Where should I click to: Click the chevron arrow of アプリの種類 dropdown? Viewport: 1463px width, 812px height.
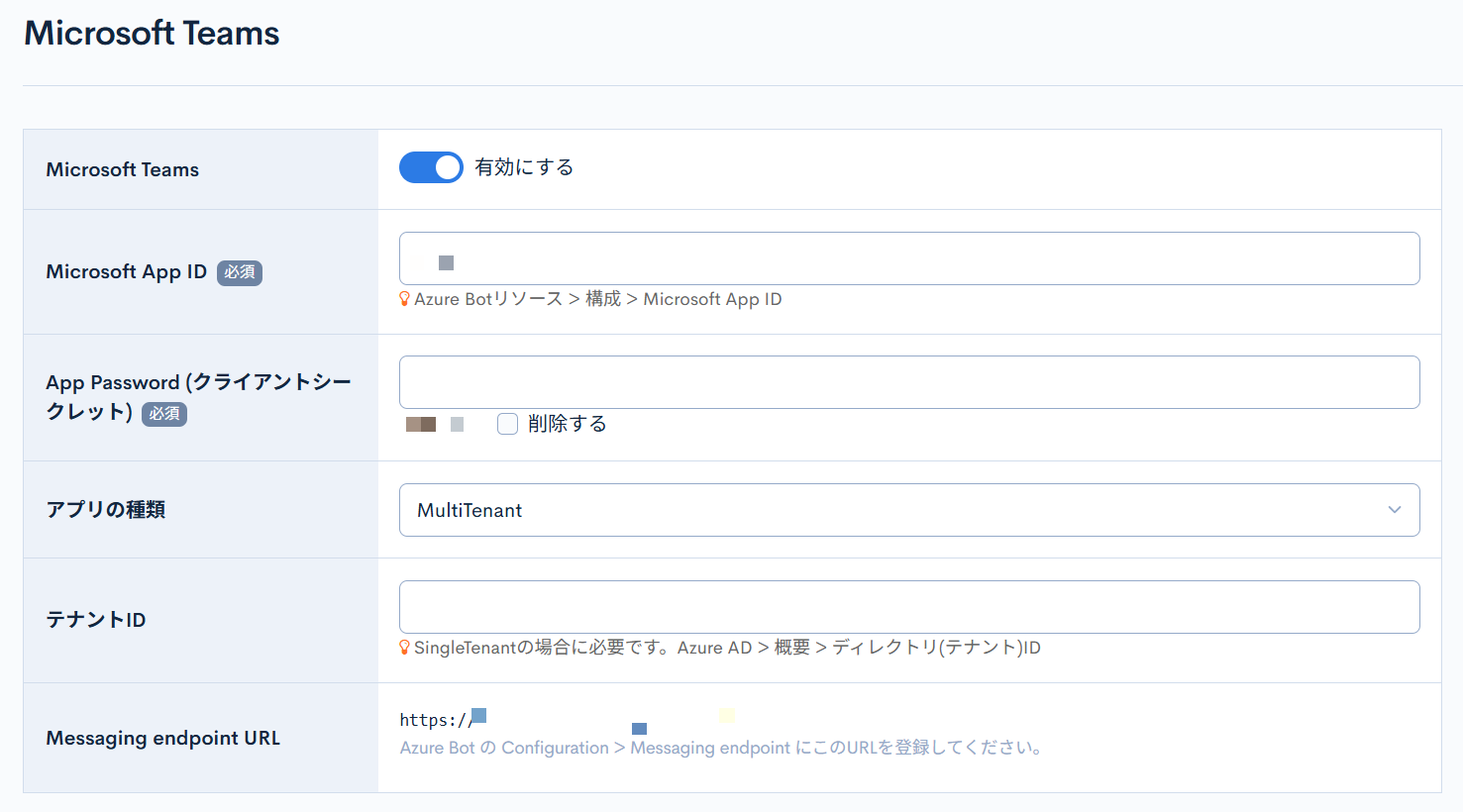click(1395, 510)
